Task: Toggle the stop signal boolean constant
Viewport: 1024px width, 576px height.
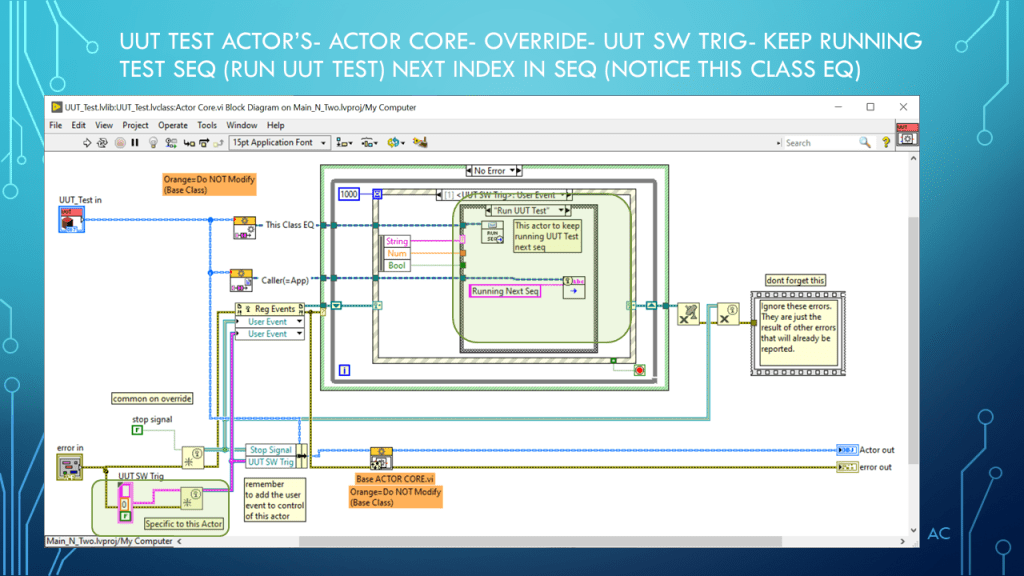Action: (x=137, y=430)
